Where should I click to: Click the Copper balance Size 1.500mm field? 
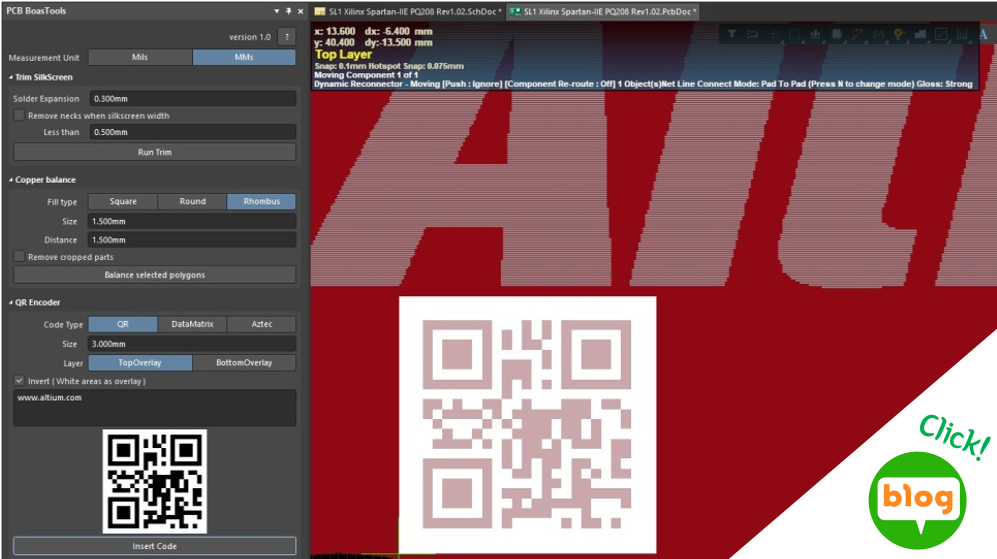pyautogui.click(x=192, y=221)
